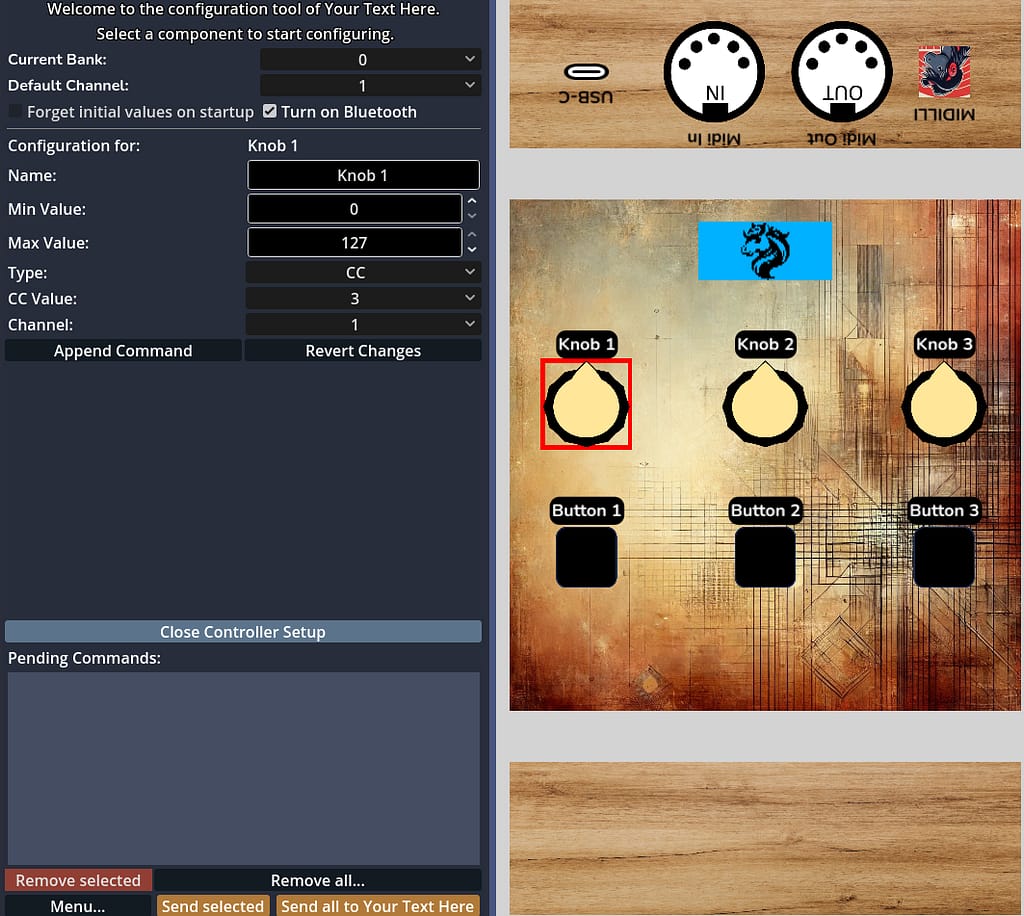1024x916 pixels.
Task: Open the Current Bank dropdown
Action: pos(370,60)
